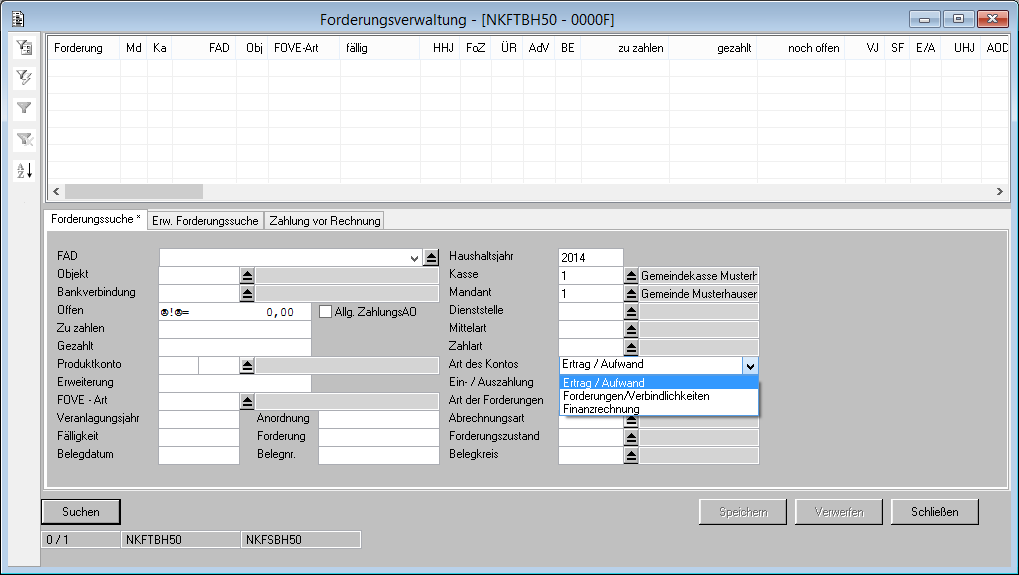Image resolution: width=1019 pixels, height=575 pixels.
Task: Open the lookup button next to Dienststelle
Action: tap(631, 311)
